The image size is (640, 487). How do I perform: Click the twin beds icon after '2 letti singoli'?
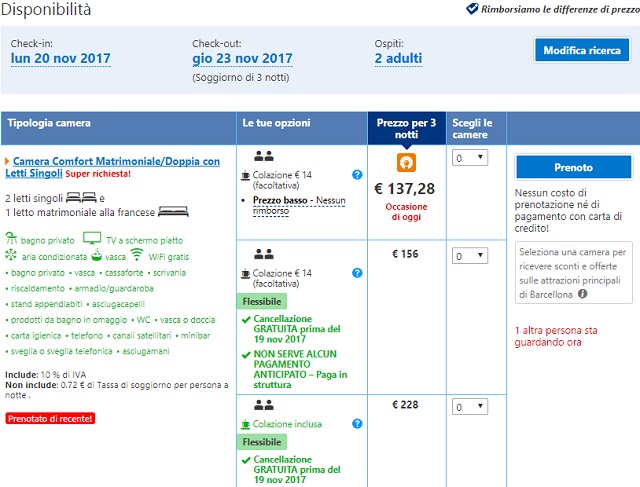click(x=81, y=198)
